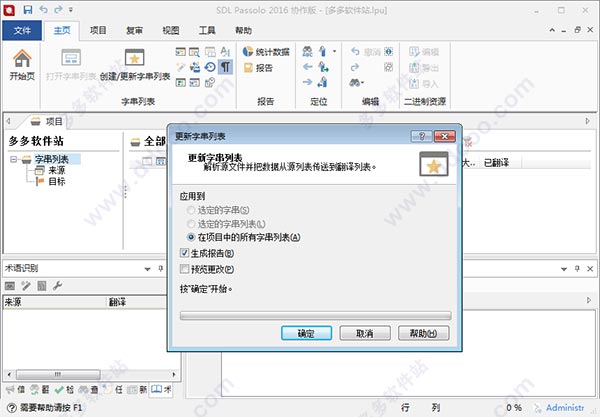Click horizontal scrollbar thumb in 术语识别 list
Screen dimensions: 600x417
[58, 374]
